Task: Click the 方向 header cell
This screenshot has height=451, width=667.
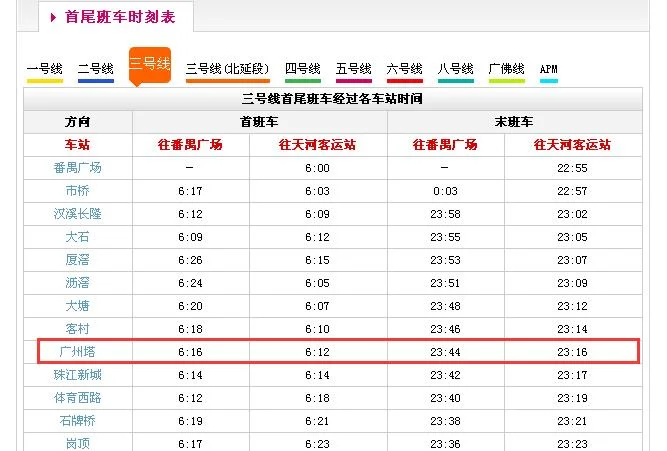Action: (77, 122)
